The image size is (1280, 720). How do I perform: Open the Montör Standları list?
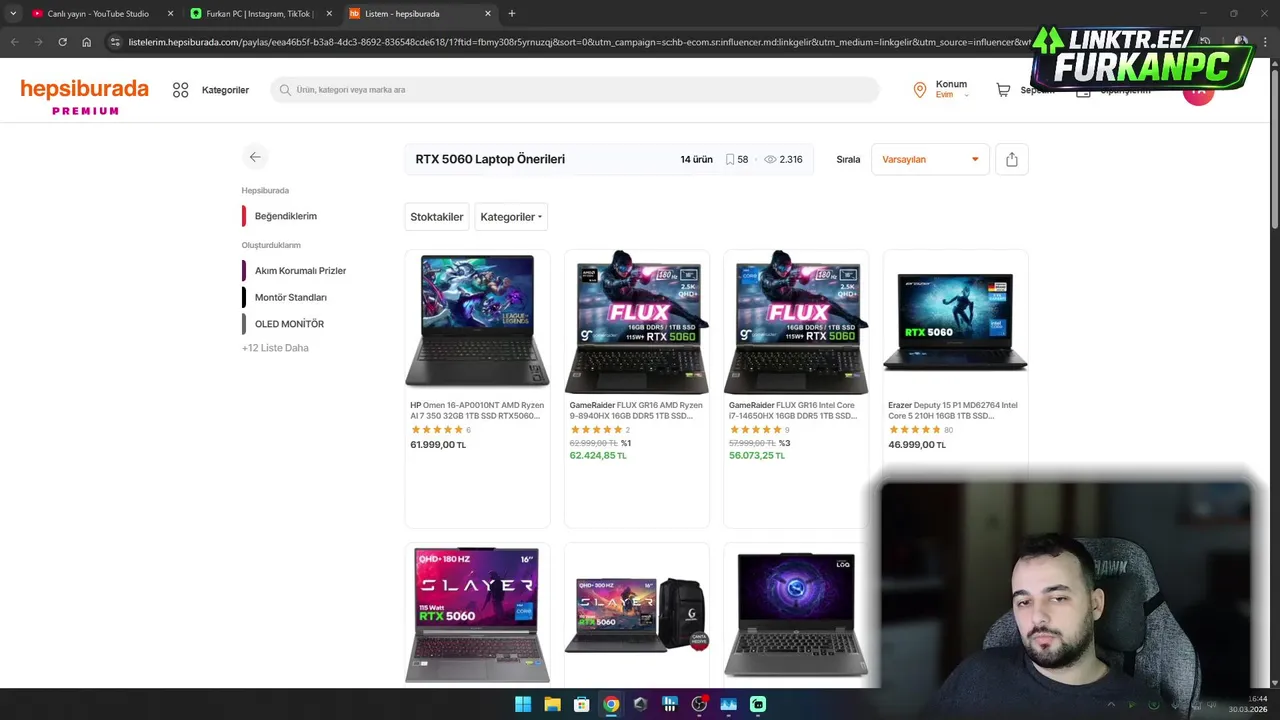(290, 297)
